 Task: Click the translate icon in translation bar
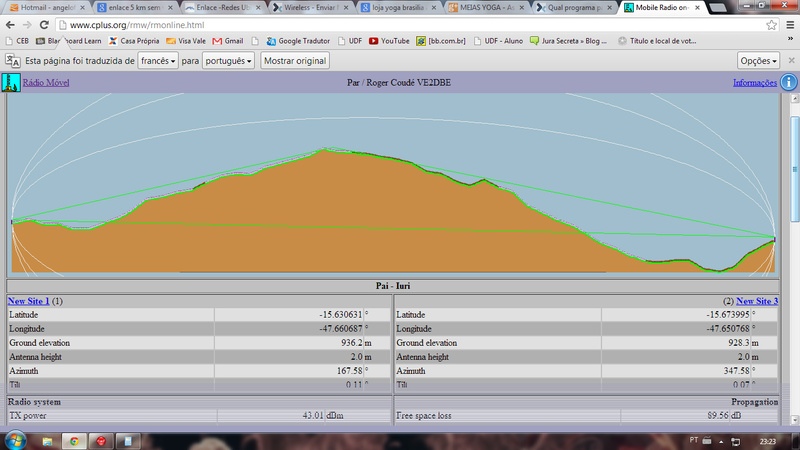click(x=12, y=61)
